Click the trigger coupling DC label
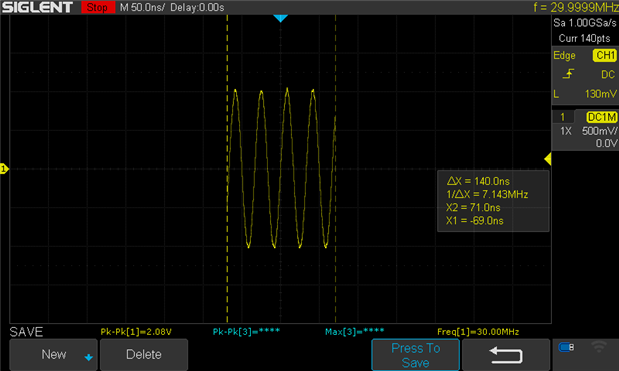 click(608, 74)
